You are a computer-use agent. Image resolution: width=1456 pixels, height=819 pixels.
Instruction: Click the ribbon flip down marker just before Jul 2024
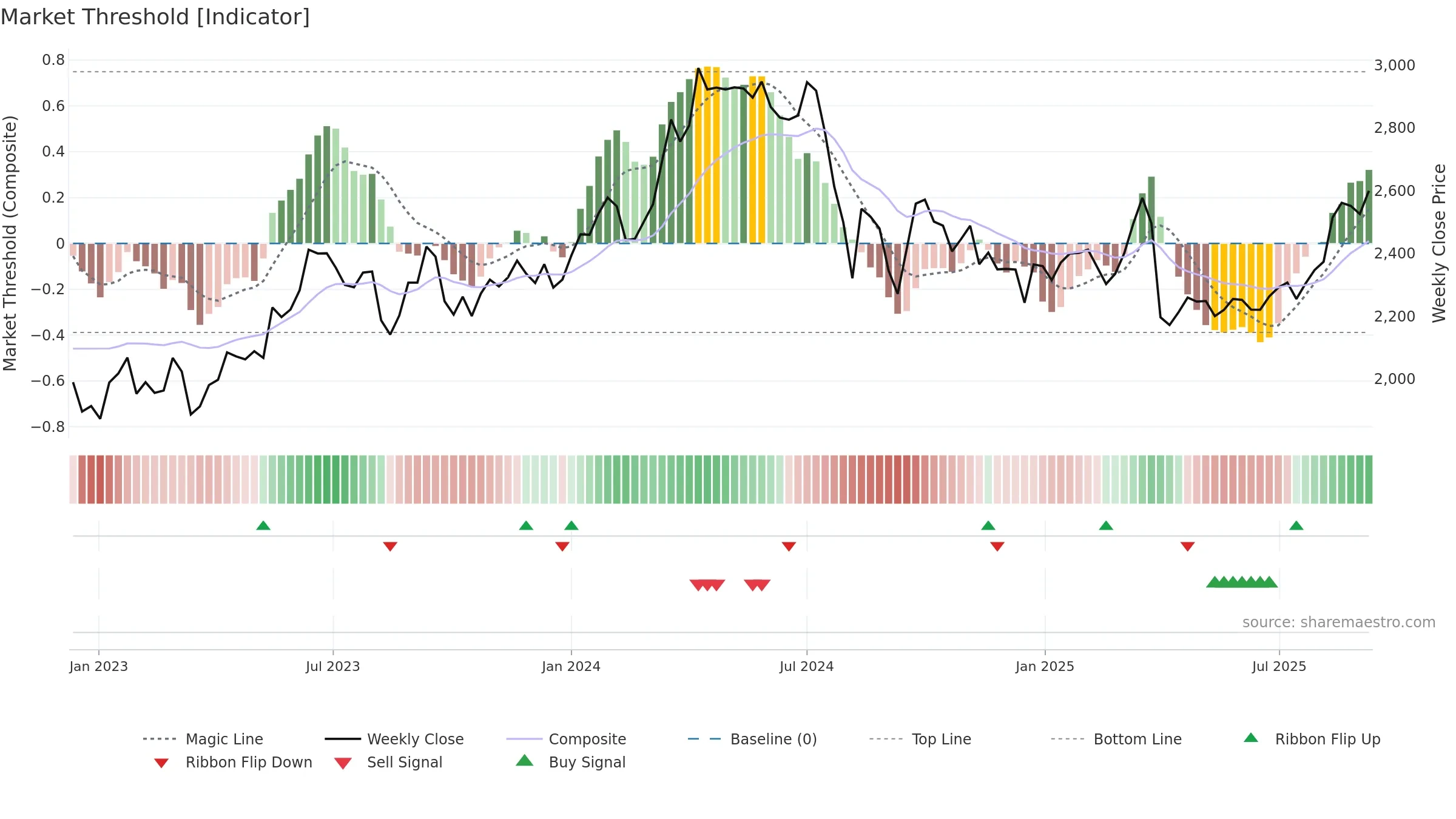click(x=789, y=547)
